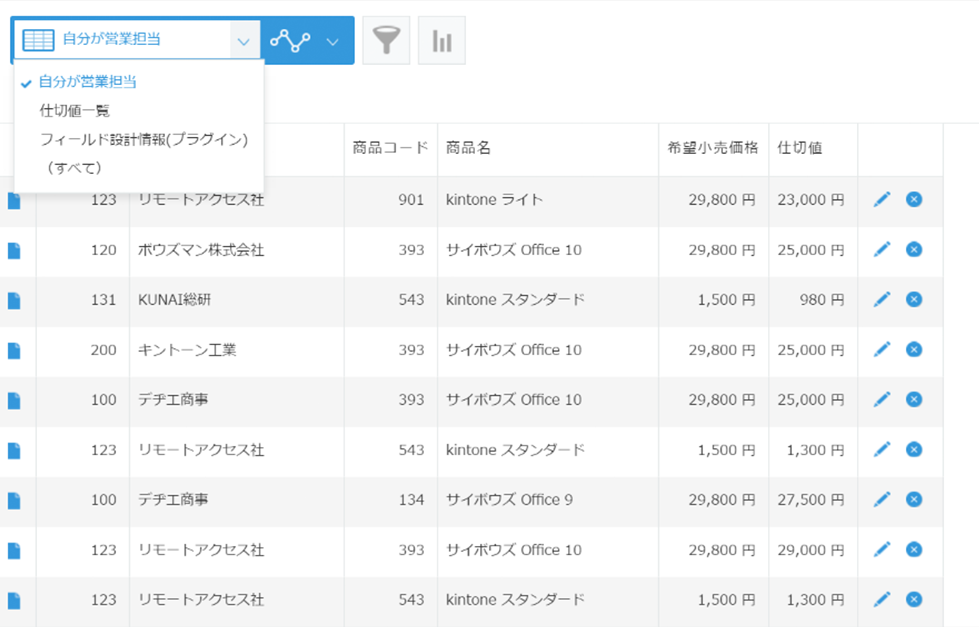Open record details for kintone ライト row
The height and width of the screenshot is (627, 979).
[x=14, y=200]
